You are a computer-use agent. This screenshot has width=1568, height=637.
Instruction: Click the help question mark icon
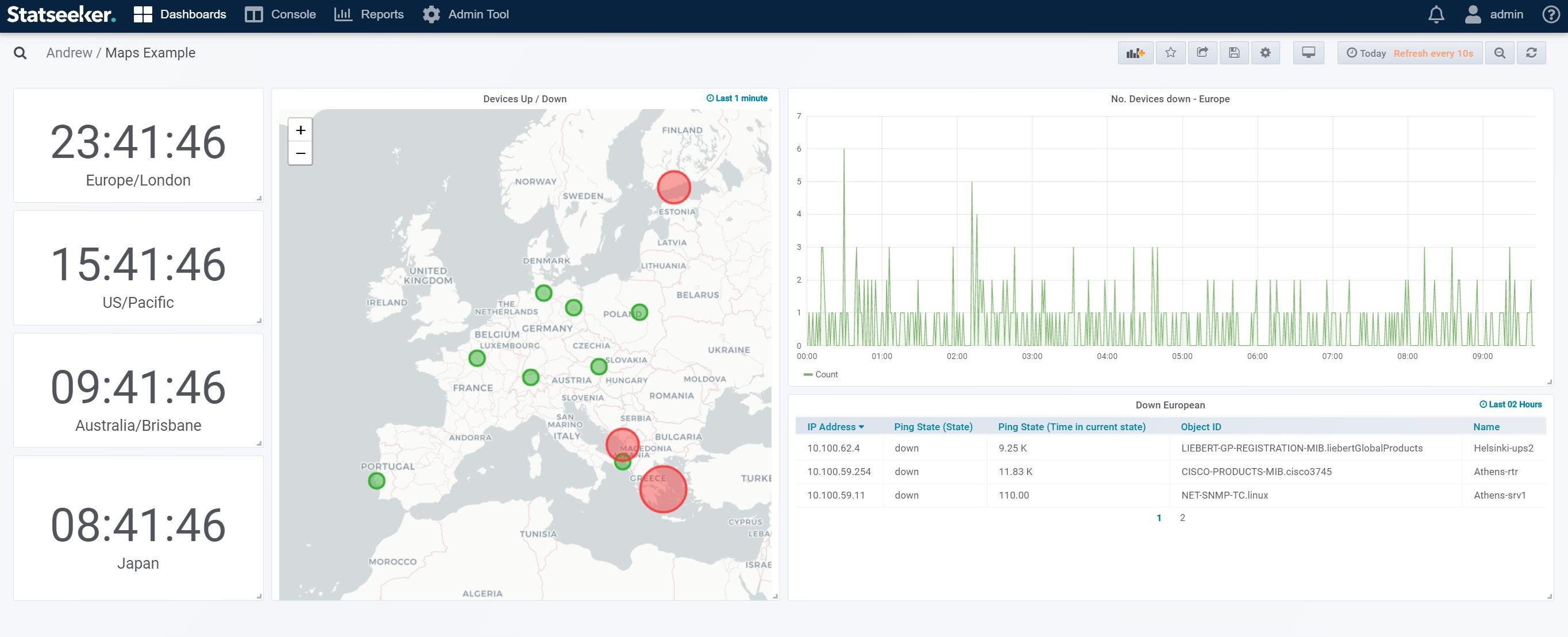(1550, 14)
